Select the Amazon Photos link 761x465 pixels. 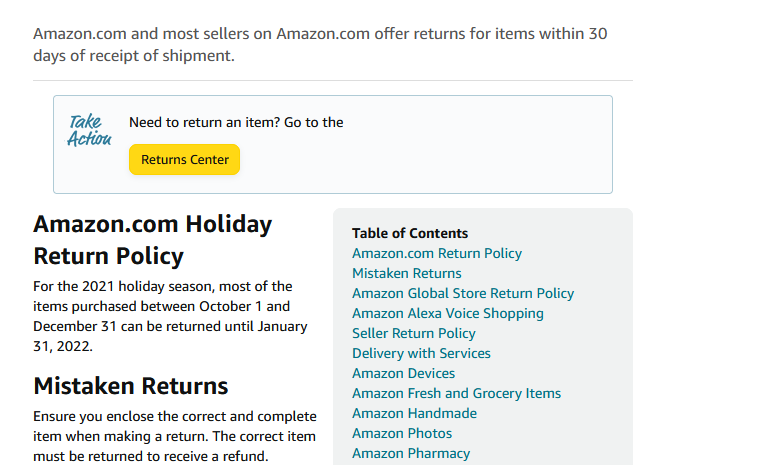coord(402,433)
